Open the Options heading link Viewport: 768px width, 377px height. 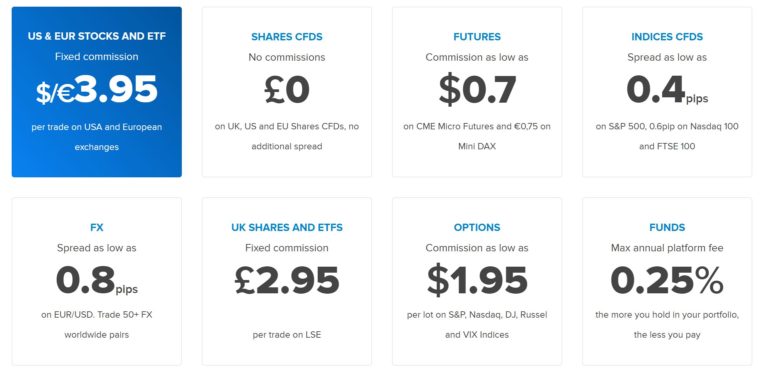477,228
